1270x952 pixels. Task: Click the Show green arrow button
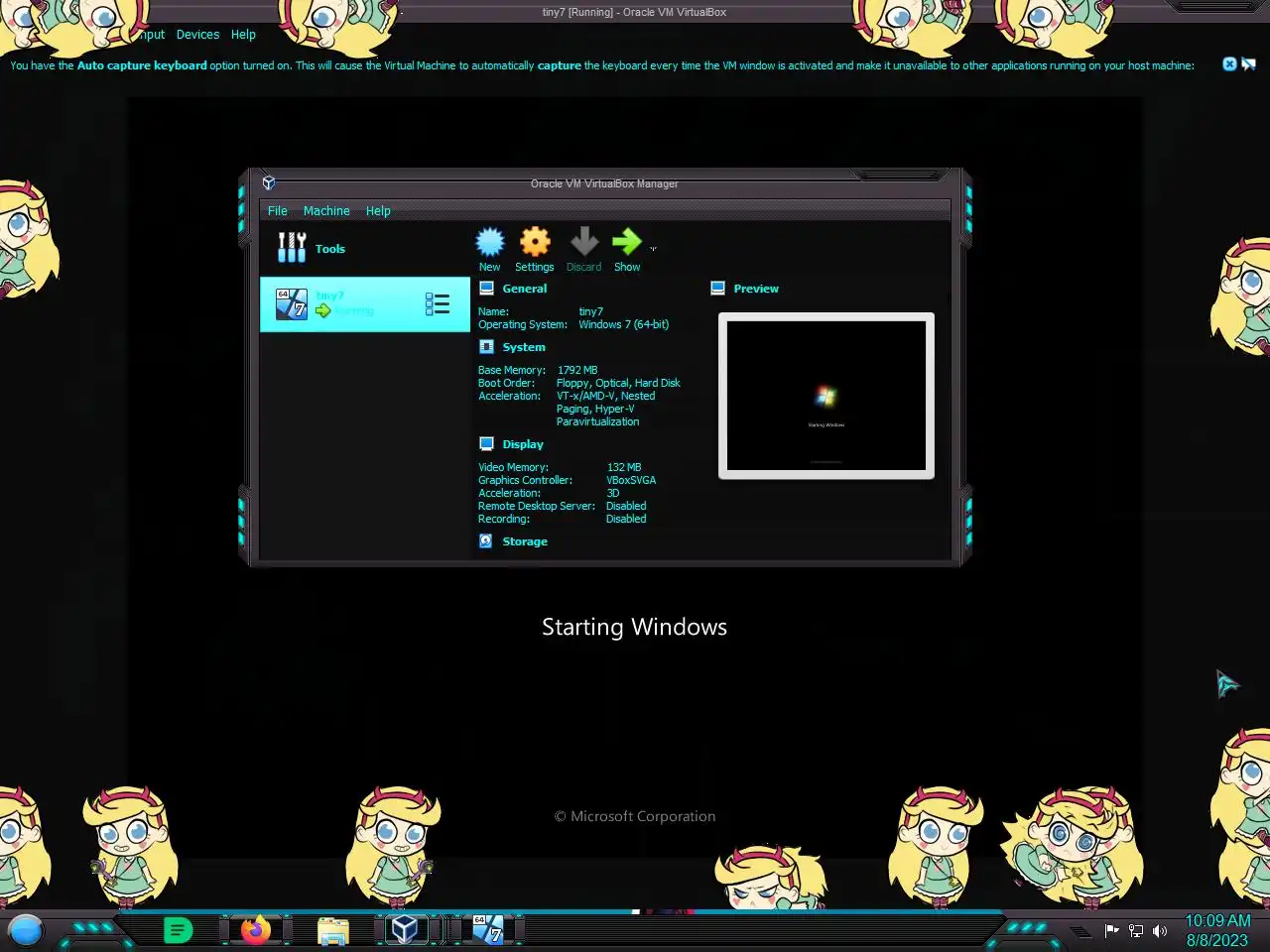[627, 242]
